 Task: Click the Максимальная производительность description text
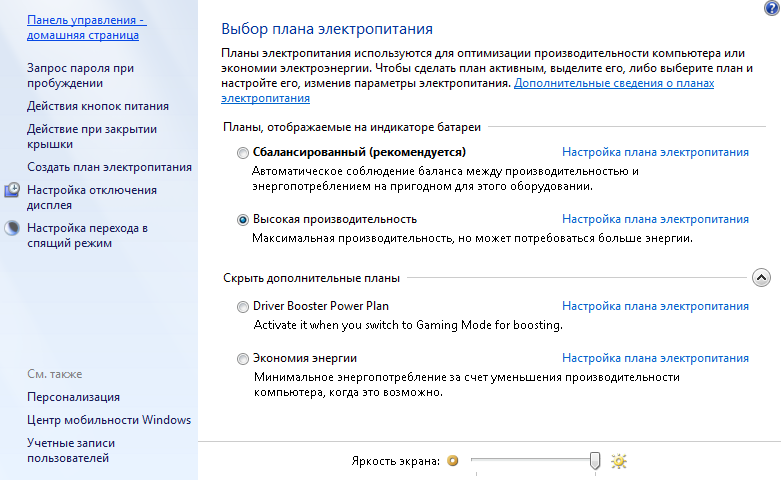pyautogui.click(x=472, y=238)
